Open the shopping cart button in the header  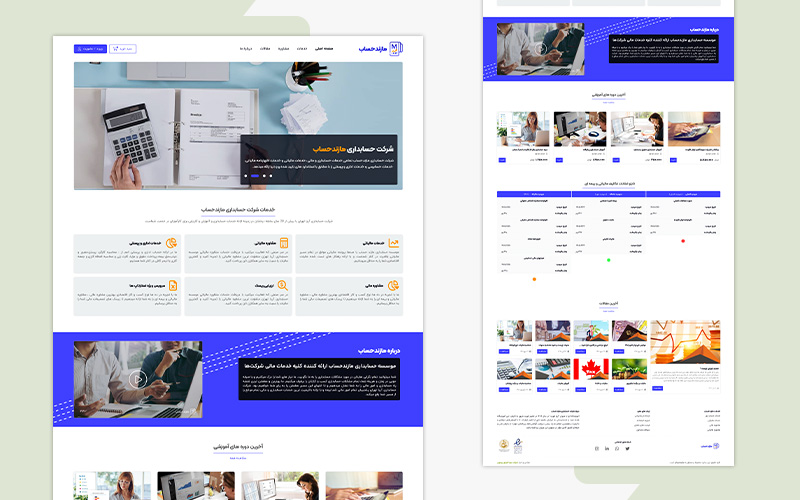click(122, 49)
